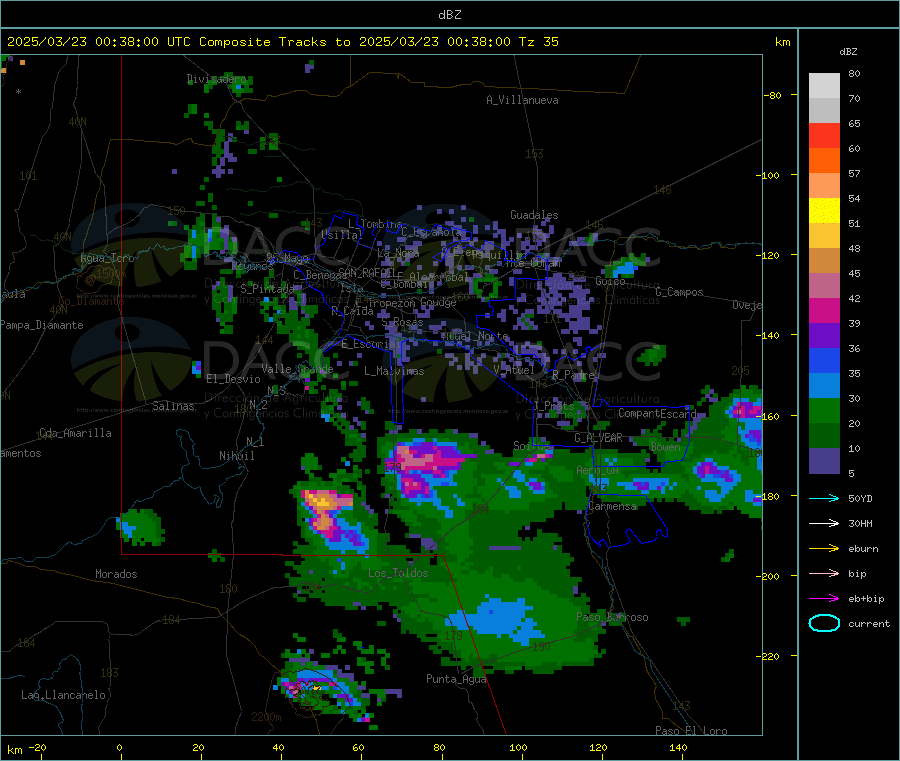The width and height of the screenshot is (900, 761).
Task: Click the 'Salinas' map label
Action: pos(173,406)
